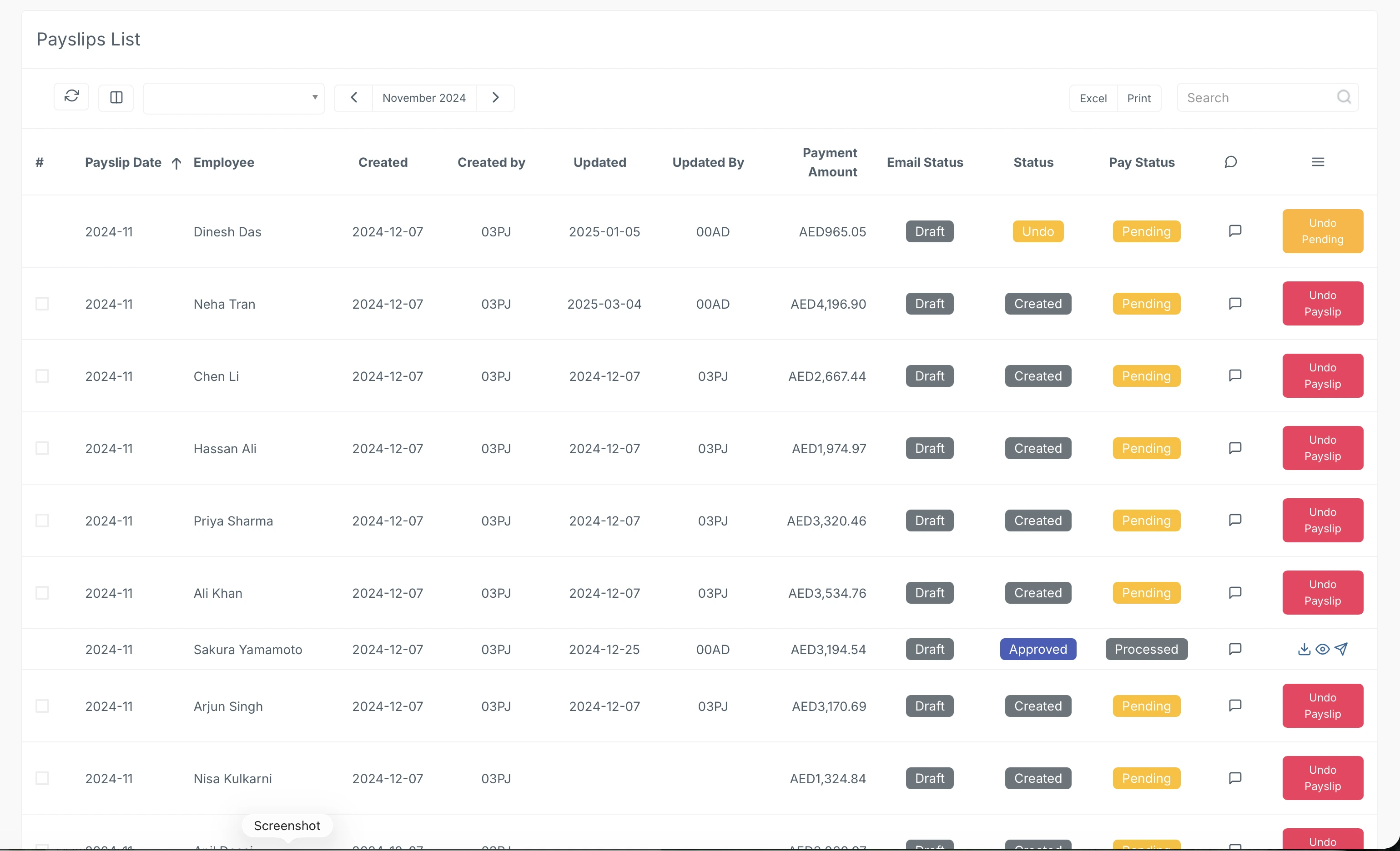Open comments for Hassan Ali
Viewport: 1400px width, 851px height.
coord(1234,449)
